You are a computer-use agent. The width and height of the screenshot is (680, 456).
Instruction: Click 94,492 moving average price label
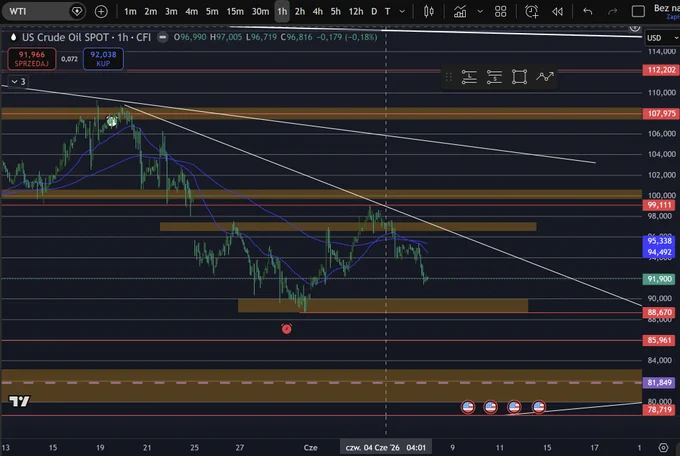tap(659, 252)
